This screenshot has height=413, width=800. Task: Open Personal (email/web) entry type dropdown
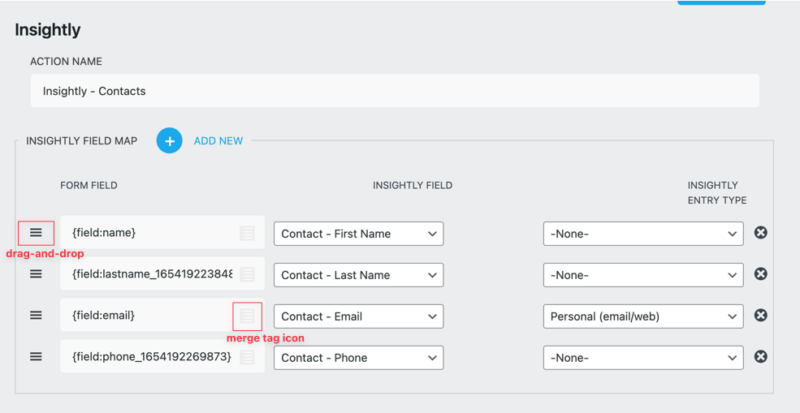tap(643, 316)
